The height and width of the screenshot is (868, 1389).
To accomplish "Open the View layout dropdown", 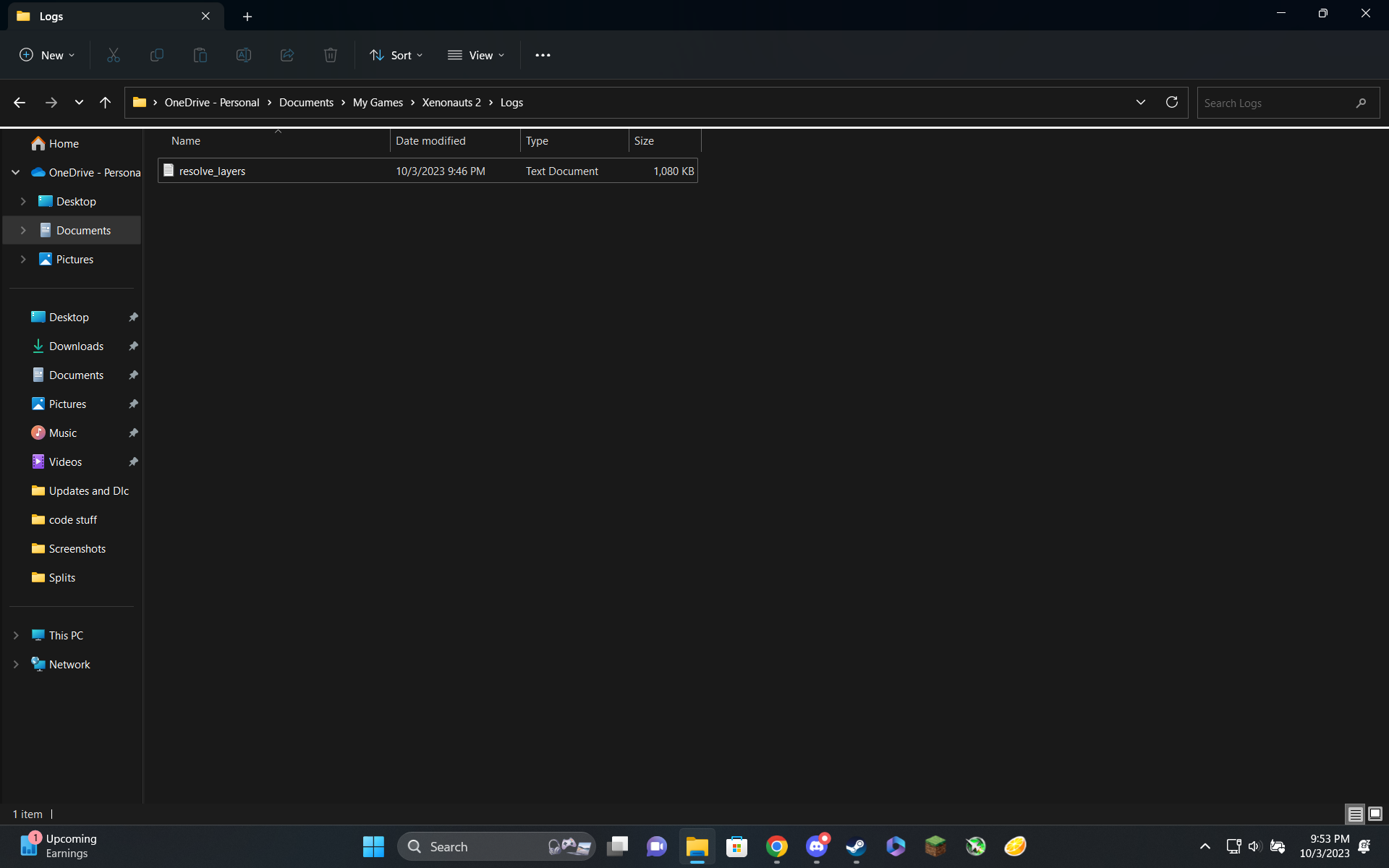I will tap(476, 55).
